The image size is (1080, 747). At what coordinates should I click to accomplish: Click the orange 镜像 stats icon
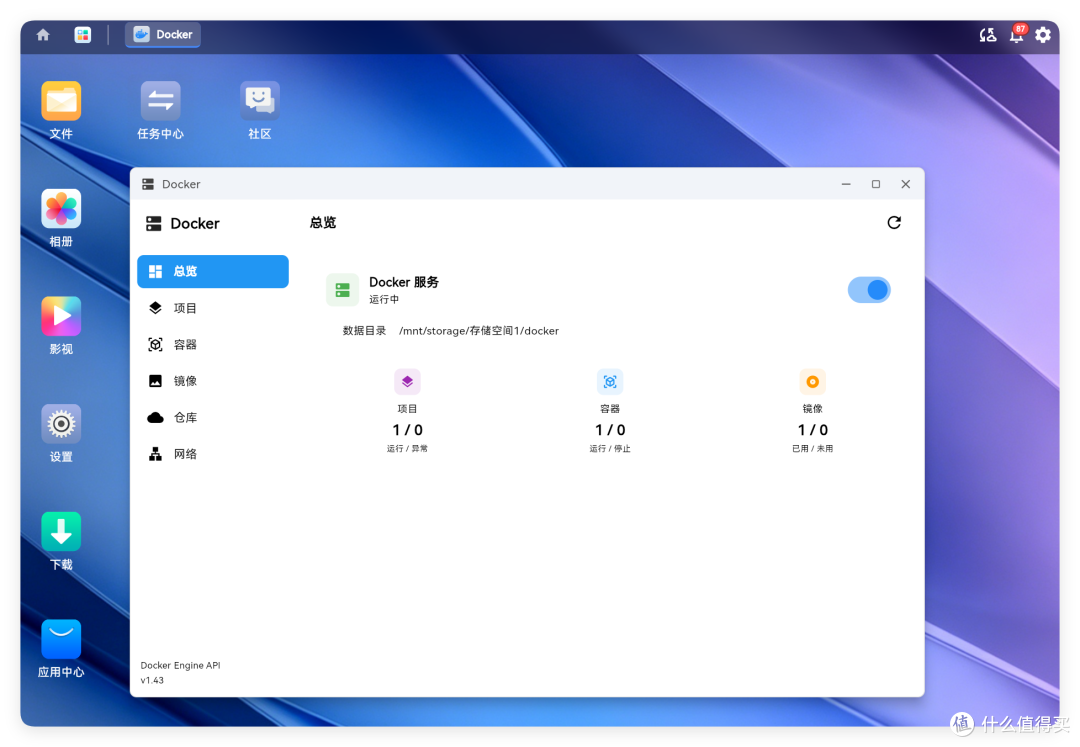point(812,381)
